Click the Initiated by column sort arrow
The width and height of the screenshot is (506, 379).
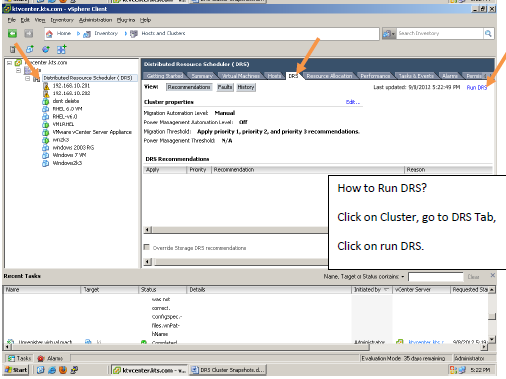(386, 289)
